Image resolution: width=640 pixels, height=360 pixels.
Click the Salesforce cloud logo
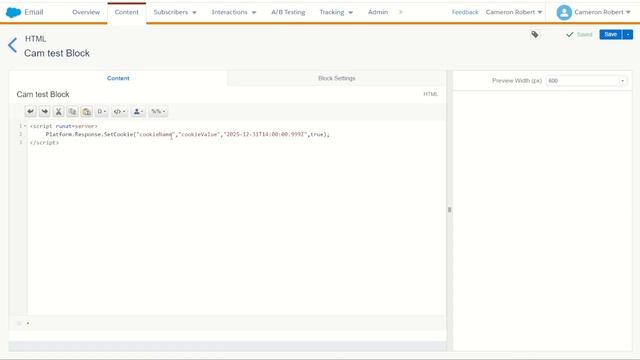pyautogui.click(x=13, y=12)
